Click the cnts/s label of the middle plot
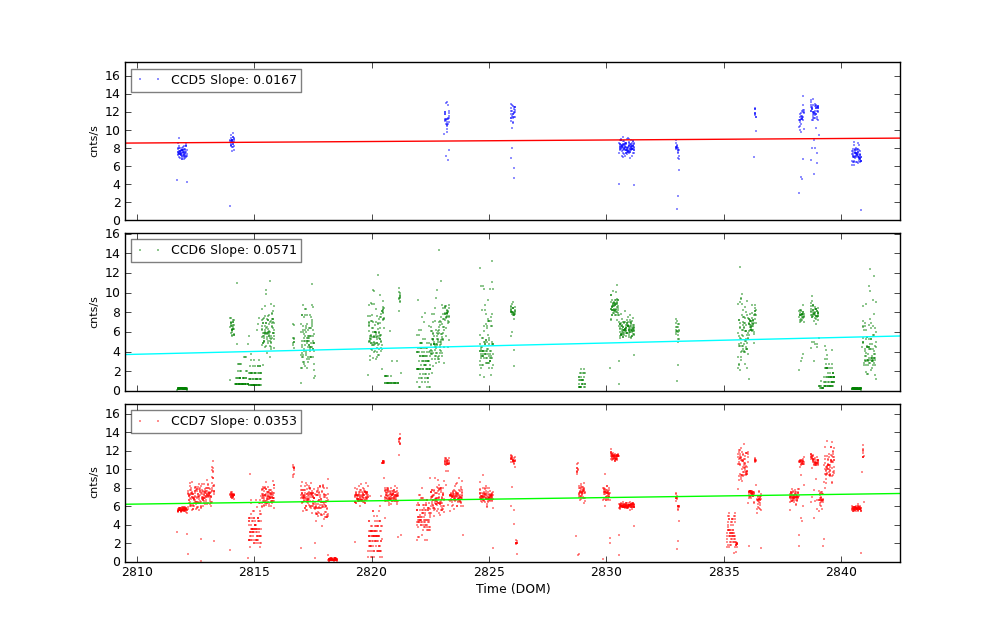The image size is (1000, 624). 94,312
